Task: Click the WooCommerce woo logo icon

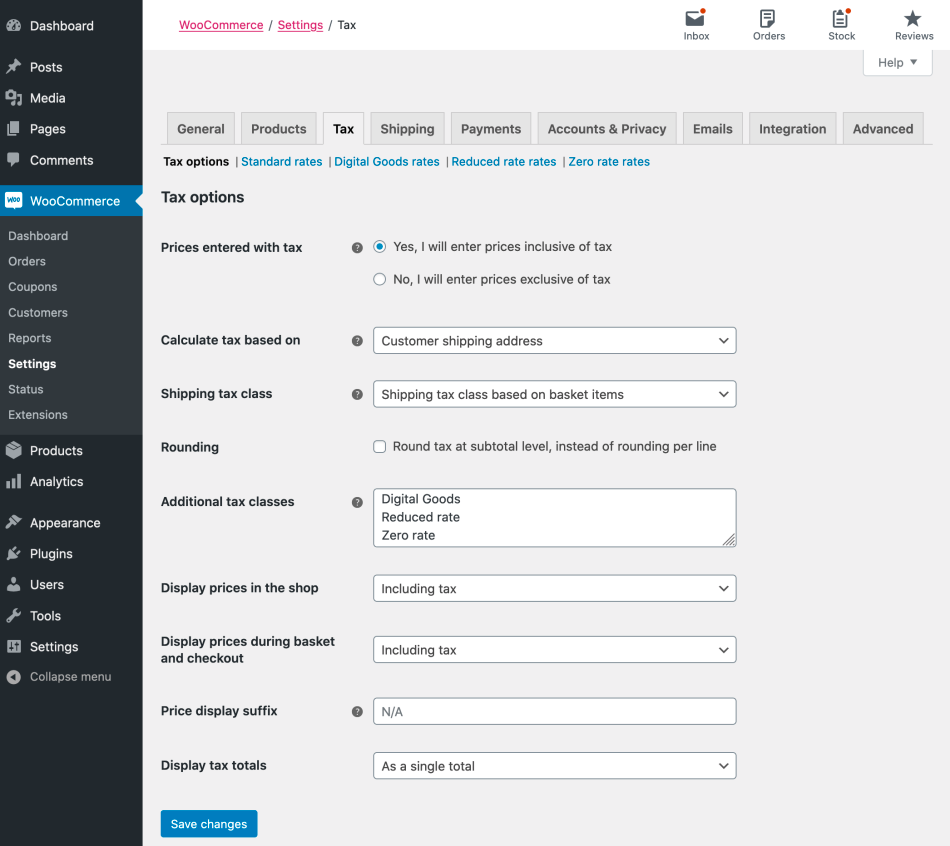Action: pyautogui.click(x=13, y=201)
